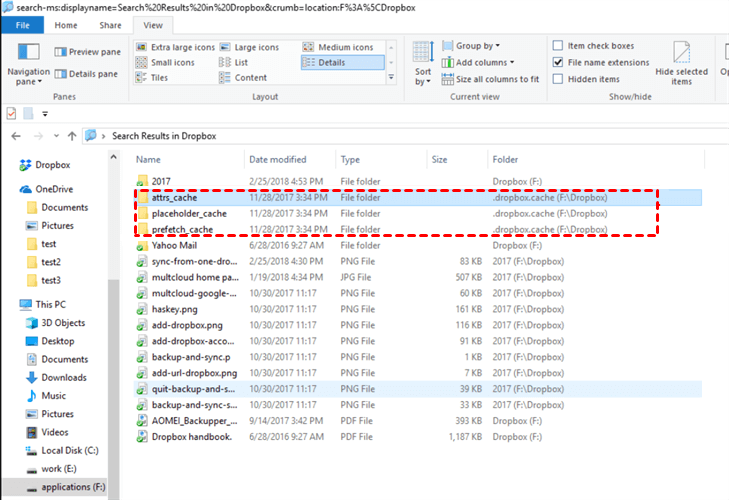This screenshot has width=729, height=500.
Task: Select test2 folder in navigation pane
Action: (44, 262)
